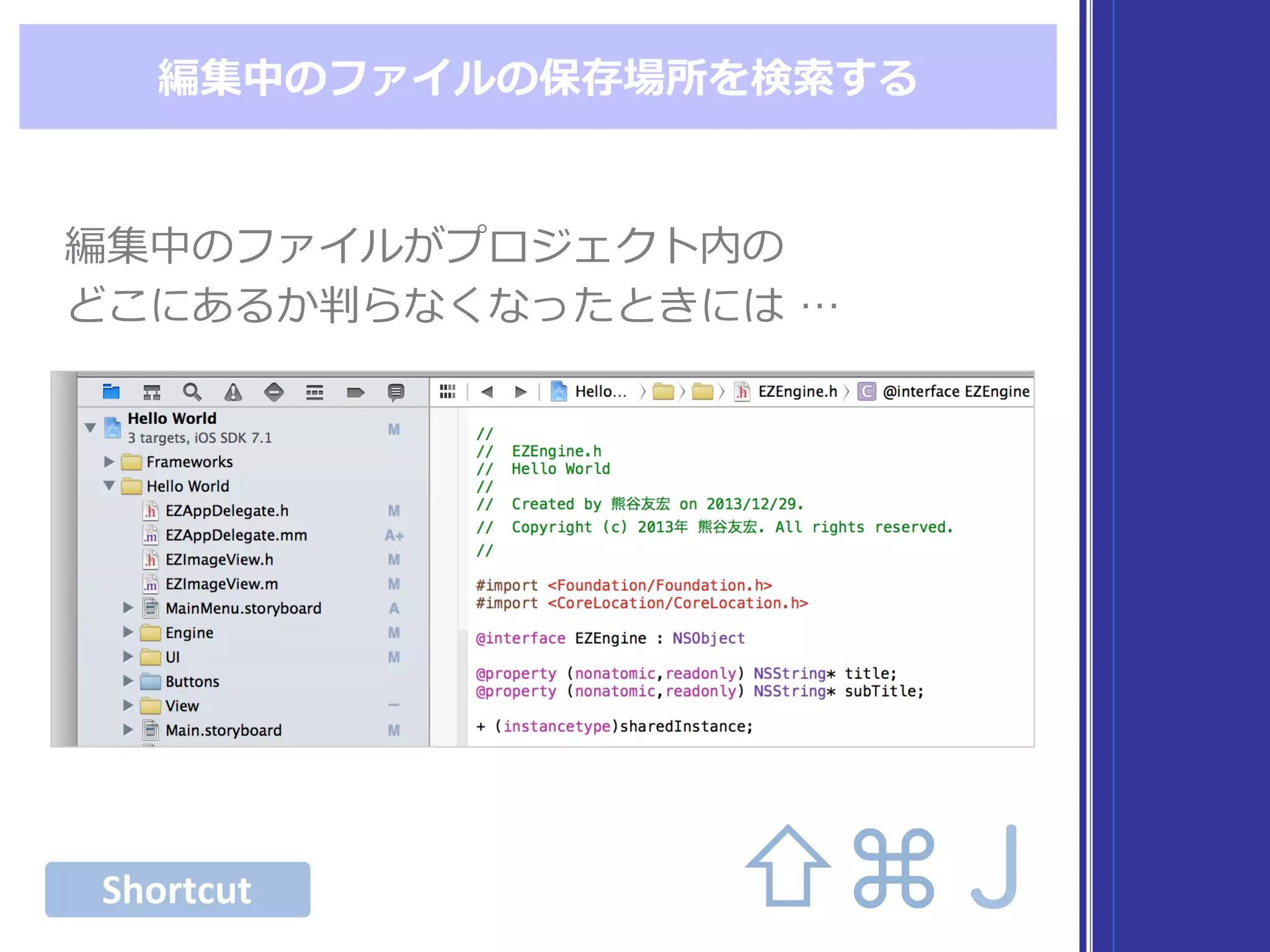Open the Debug navigator icon

click(314, 392)
